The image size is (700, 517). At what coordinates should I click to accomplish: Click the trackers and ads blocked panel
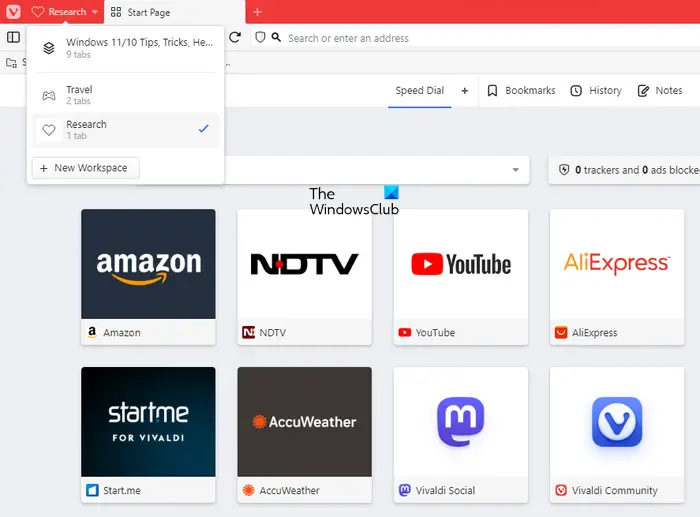624,170
